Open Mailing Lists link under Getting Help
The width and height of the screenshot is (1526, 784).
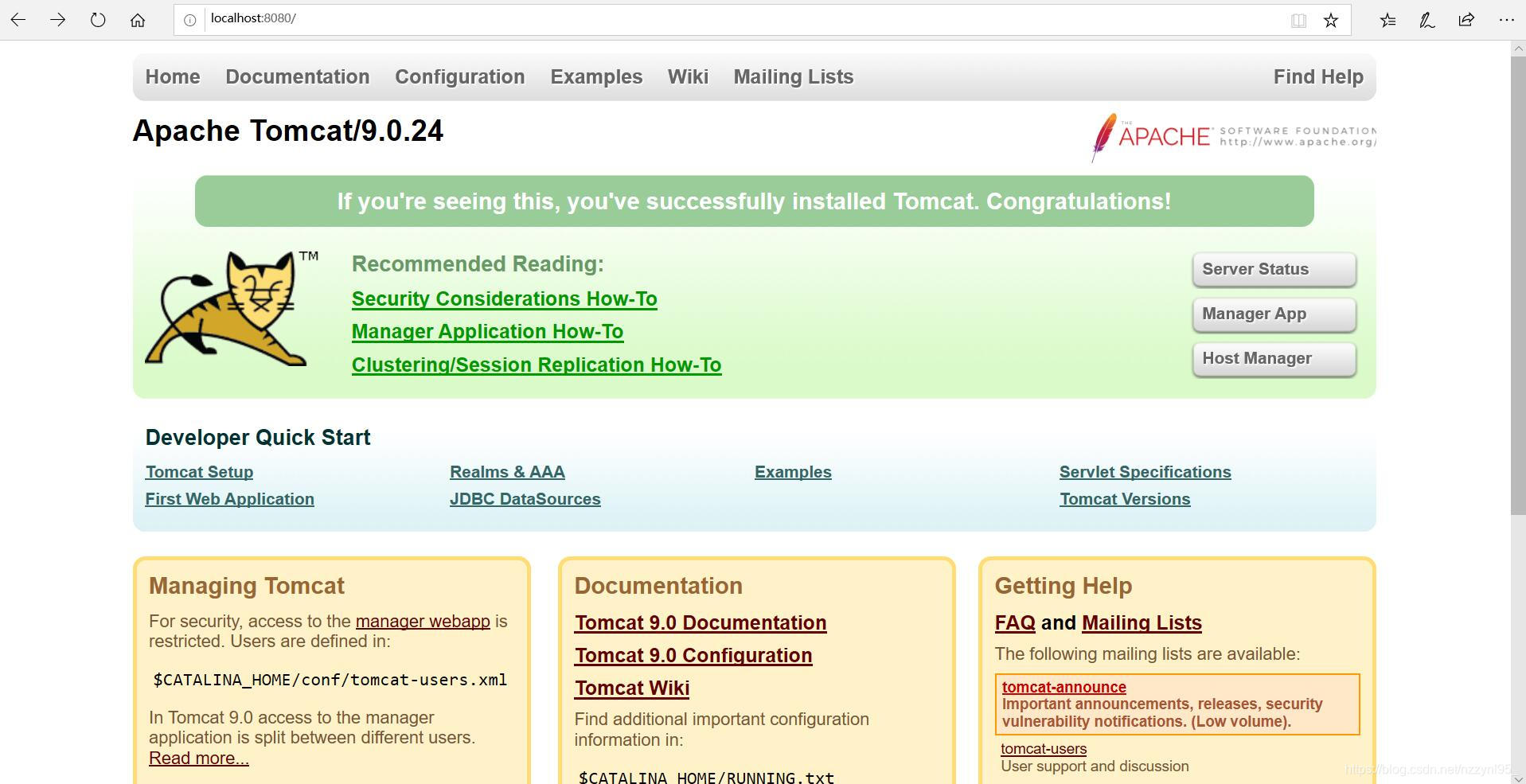point(1142,623)
